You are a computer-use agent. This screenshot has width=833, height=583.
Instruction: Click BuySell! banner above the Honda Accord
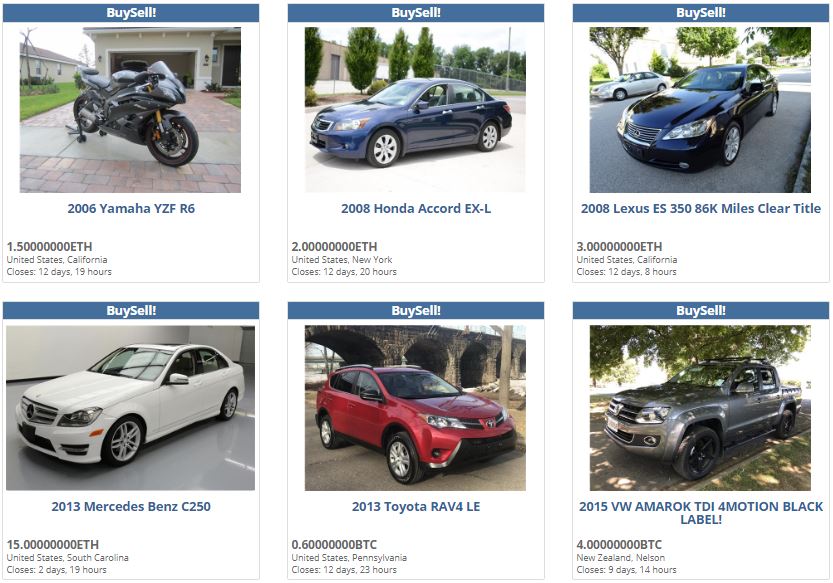416,13
